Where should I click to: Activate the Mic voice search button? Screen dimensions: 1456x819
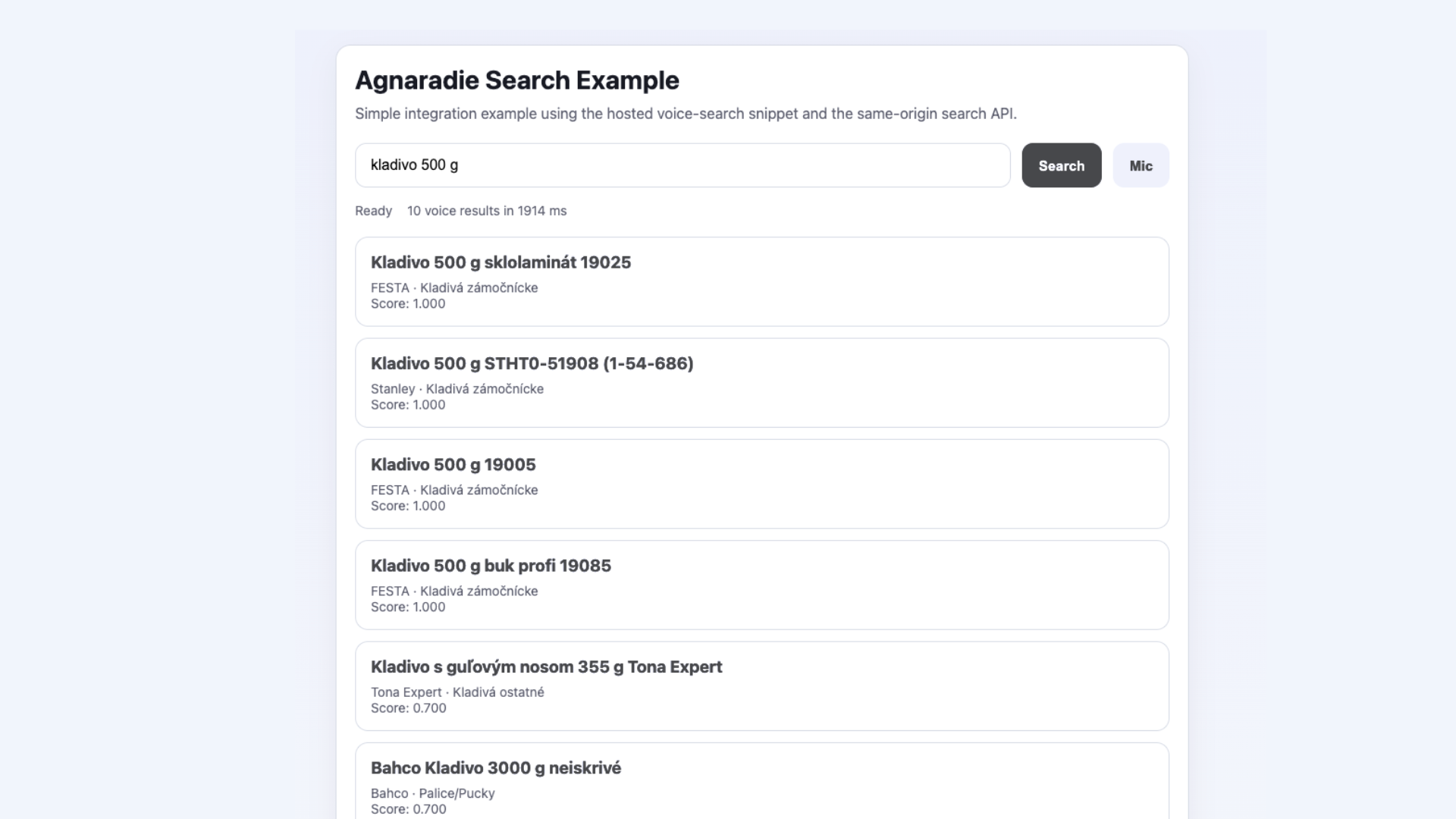pyautogui.click(x=1141, y=165)
